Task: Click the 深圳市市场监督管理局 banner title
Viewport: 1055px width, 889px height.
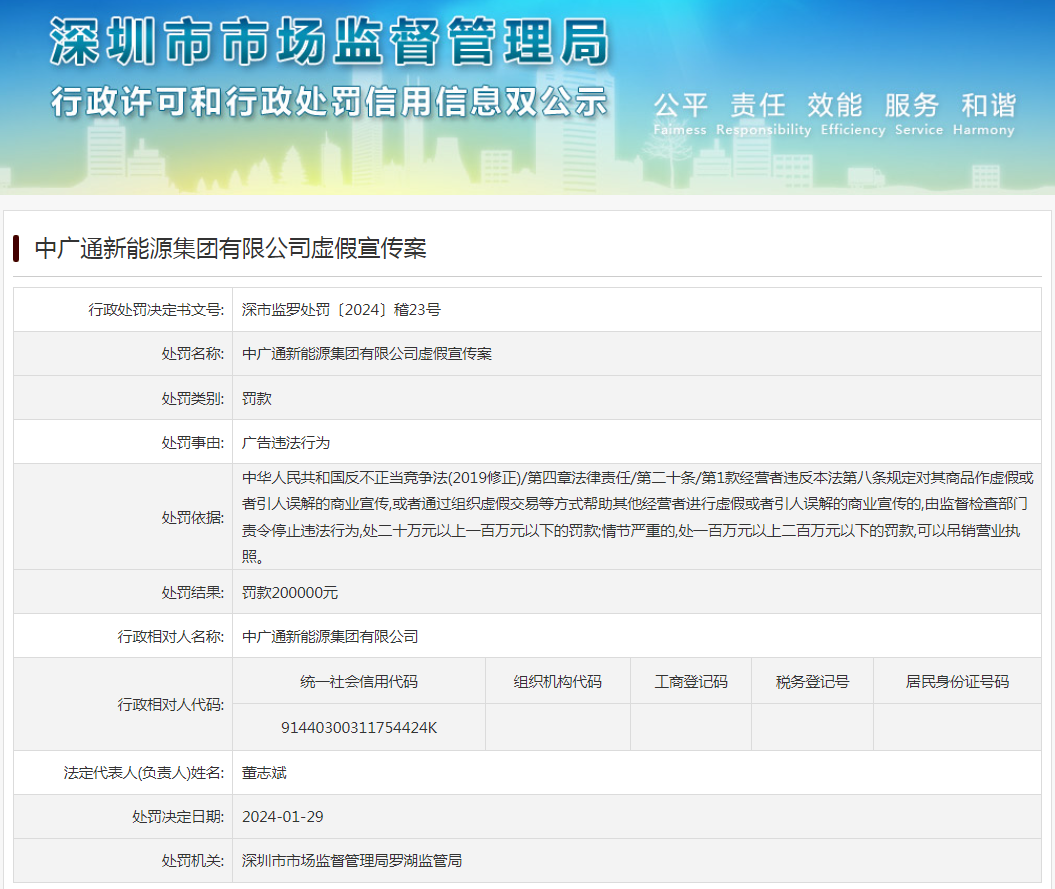Action: pos(329,42)
